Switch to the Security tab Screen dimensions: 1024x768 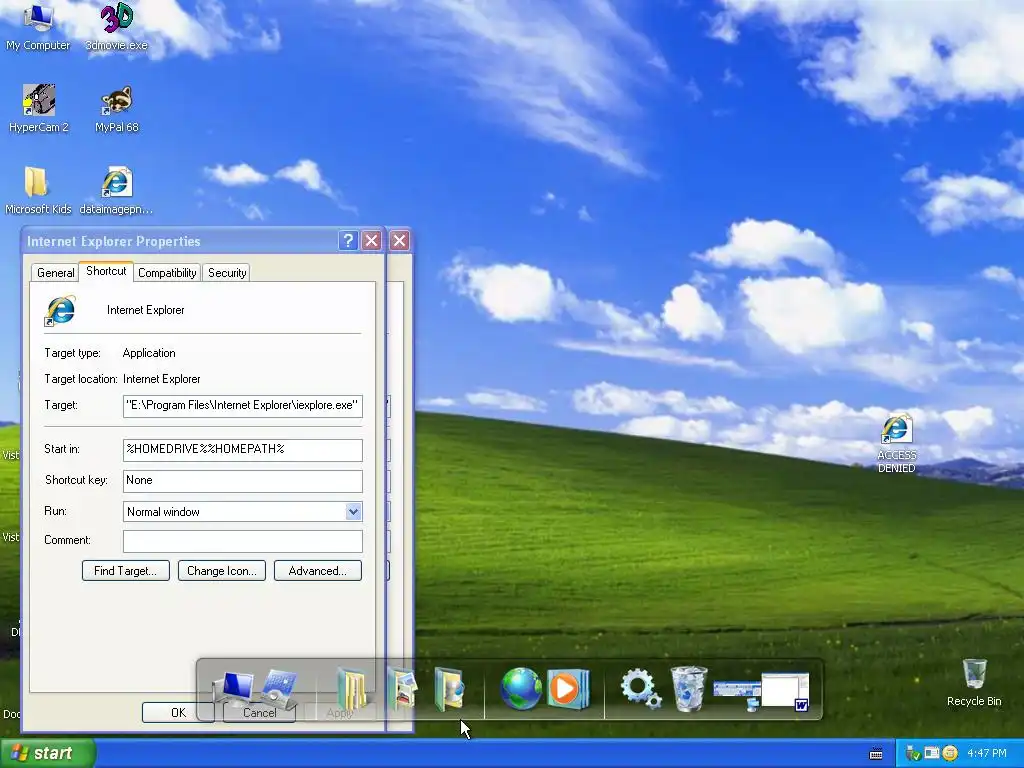pos(227,272)
